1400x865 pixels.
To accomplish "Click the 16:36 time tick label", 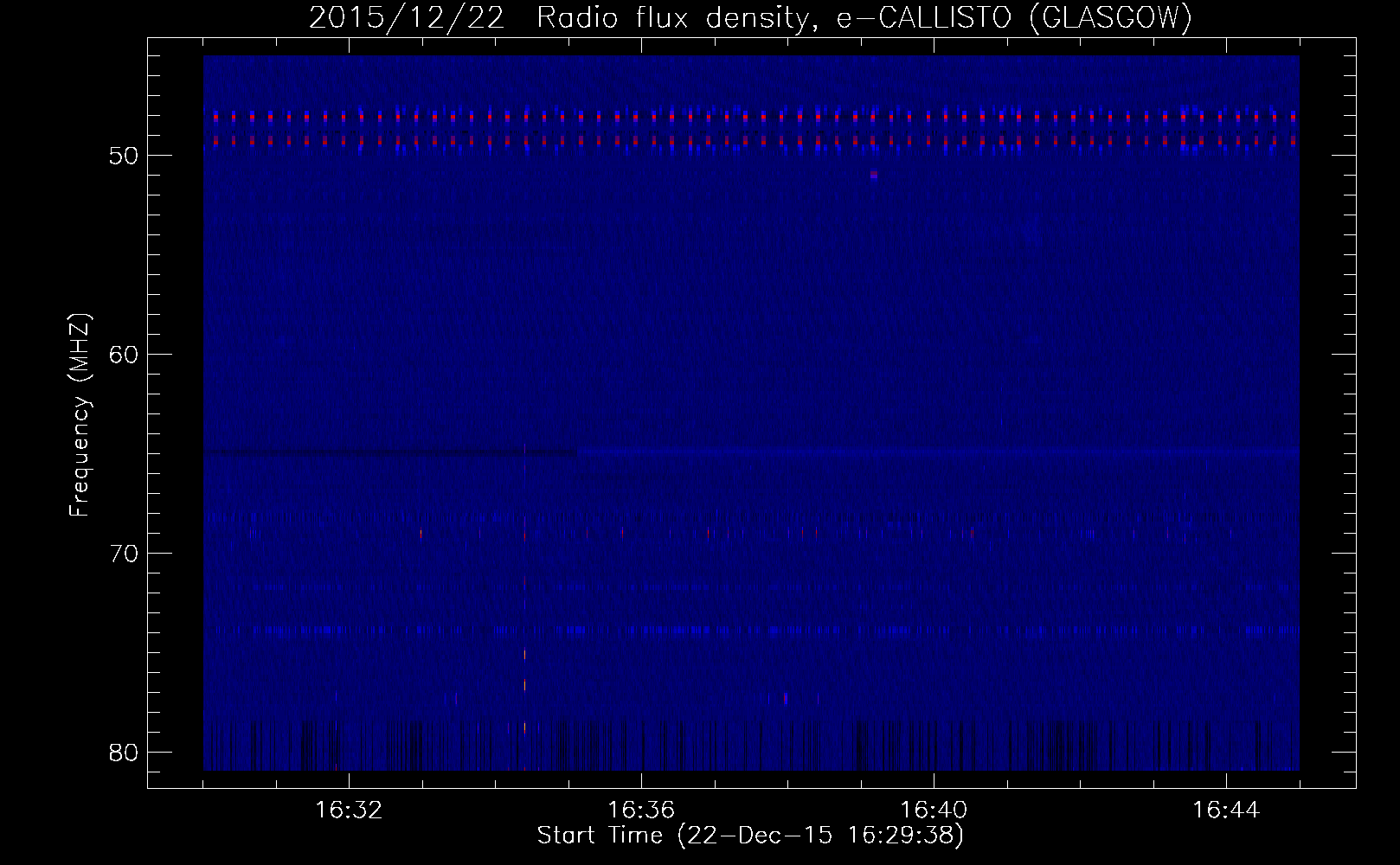I will 641,811.
